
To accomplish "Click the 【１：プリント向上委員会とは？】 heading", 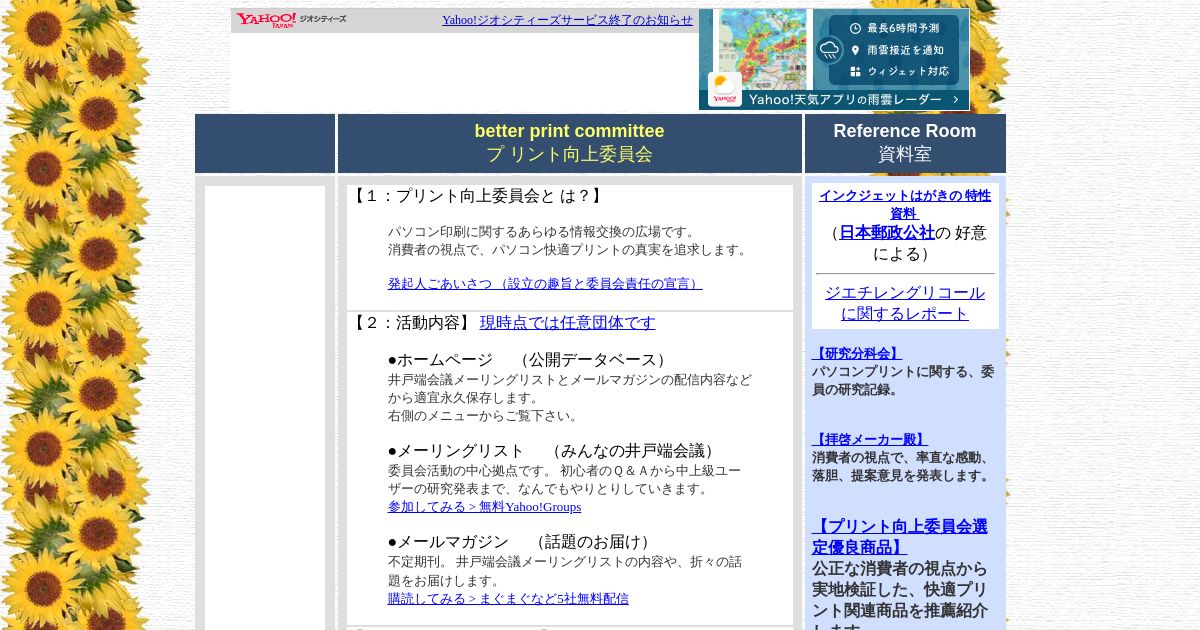I will [x=478, y=196].
